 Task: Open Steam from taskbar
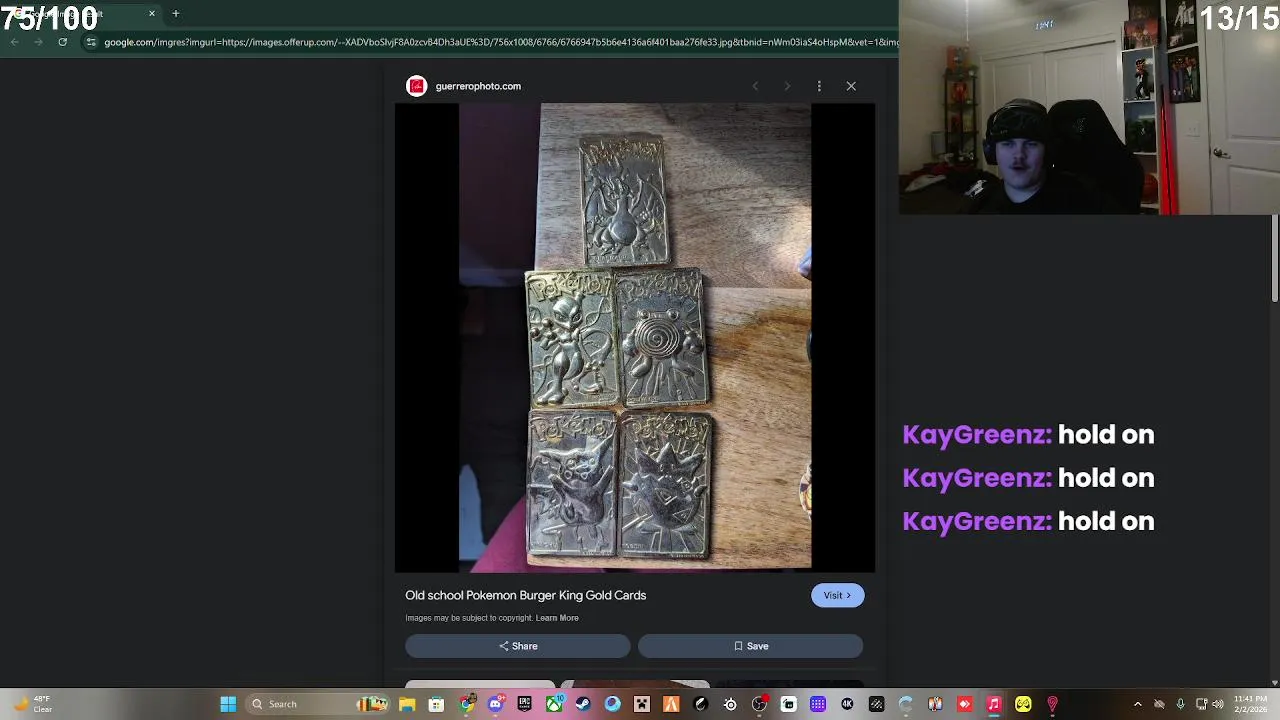(x=583, y=704)
